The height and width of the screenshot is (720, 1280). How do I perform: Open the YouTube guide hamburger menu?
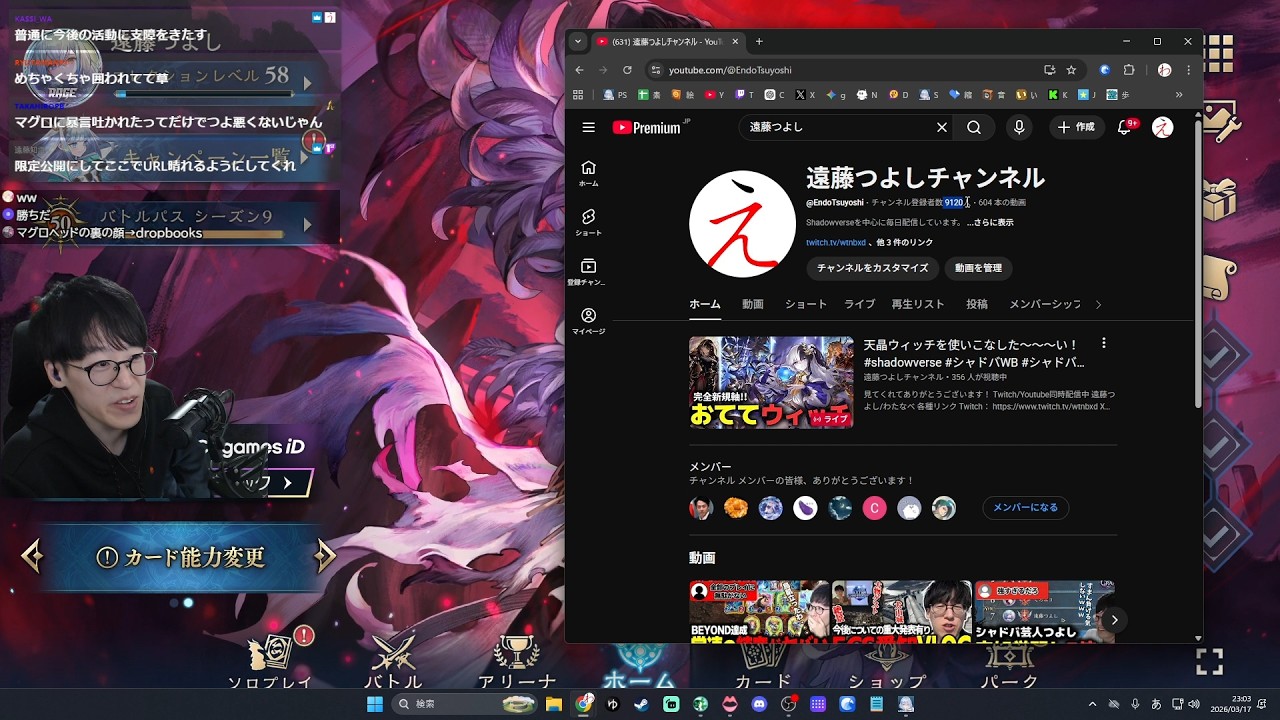588,127
